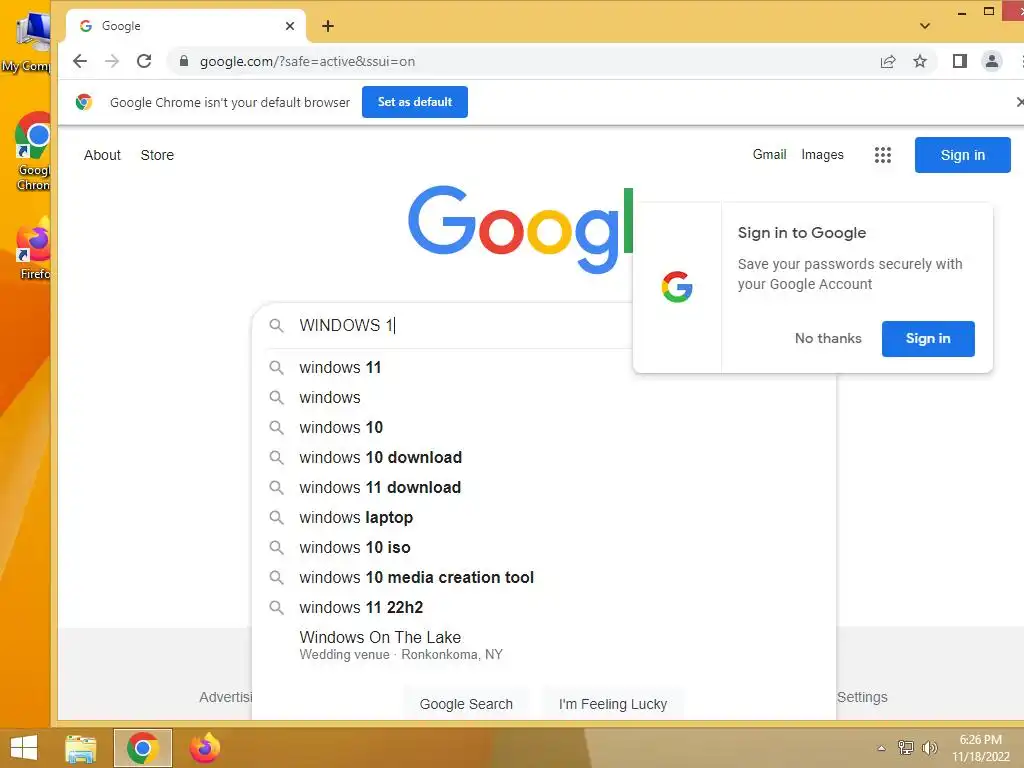The width and height of the screenshot is (1024, 768).
Task: Open File Explorer from the taskbar
Action: click(81, 748)
